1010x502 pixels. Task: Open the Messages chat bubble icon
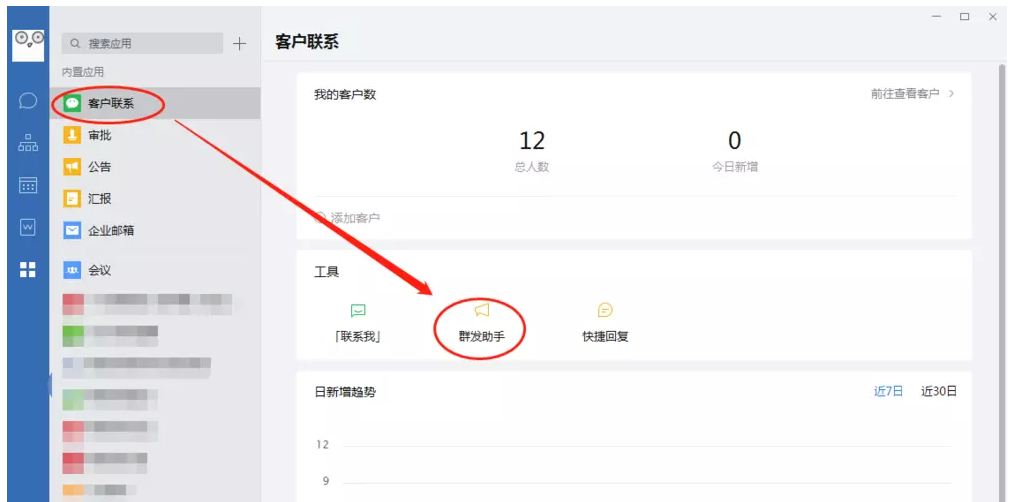[x=28, y=101]
